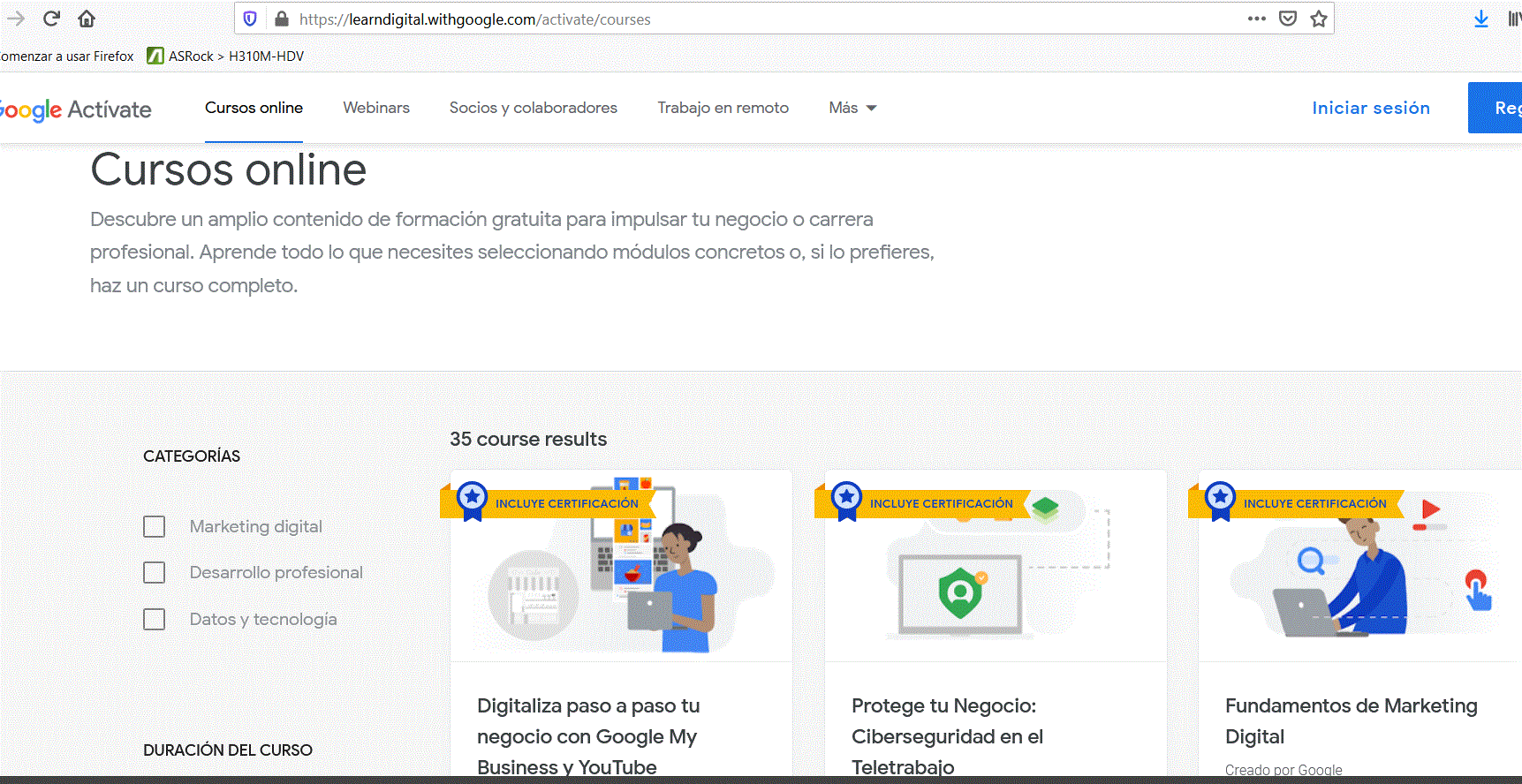Click certification badge on Ciberseguridad card
Image resolution: width=1522 pixels, height=784 pixels.
924,502
